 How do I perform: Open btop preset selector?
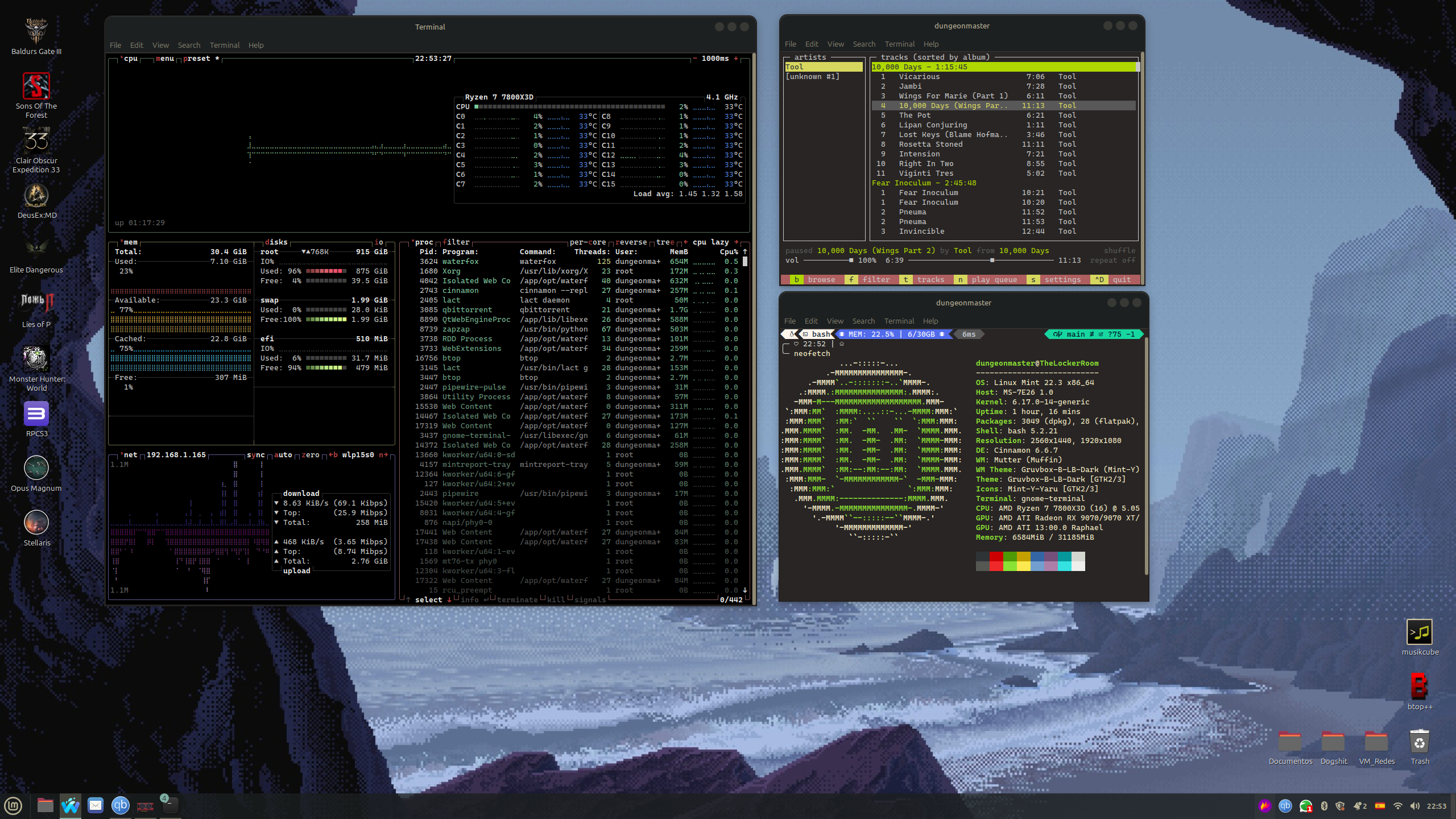197,59
